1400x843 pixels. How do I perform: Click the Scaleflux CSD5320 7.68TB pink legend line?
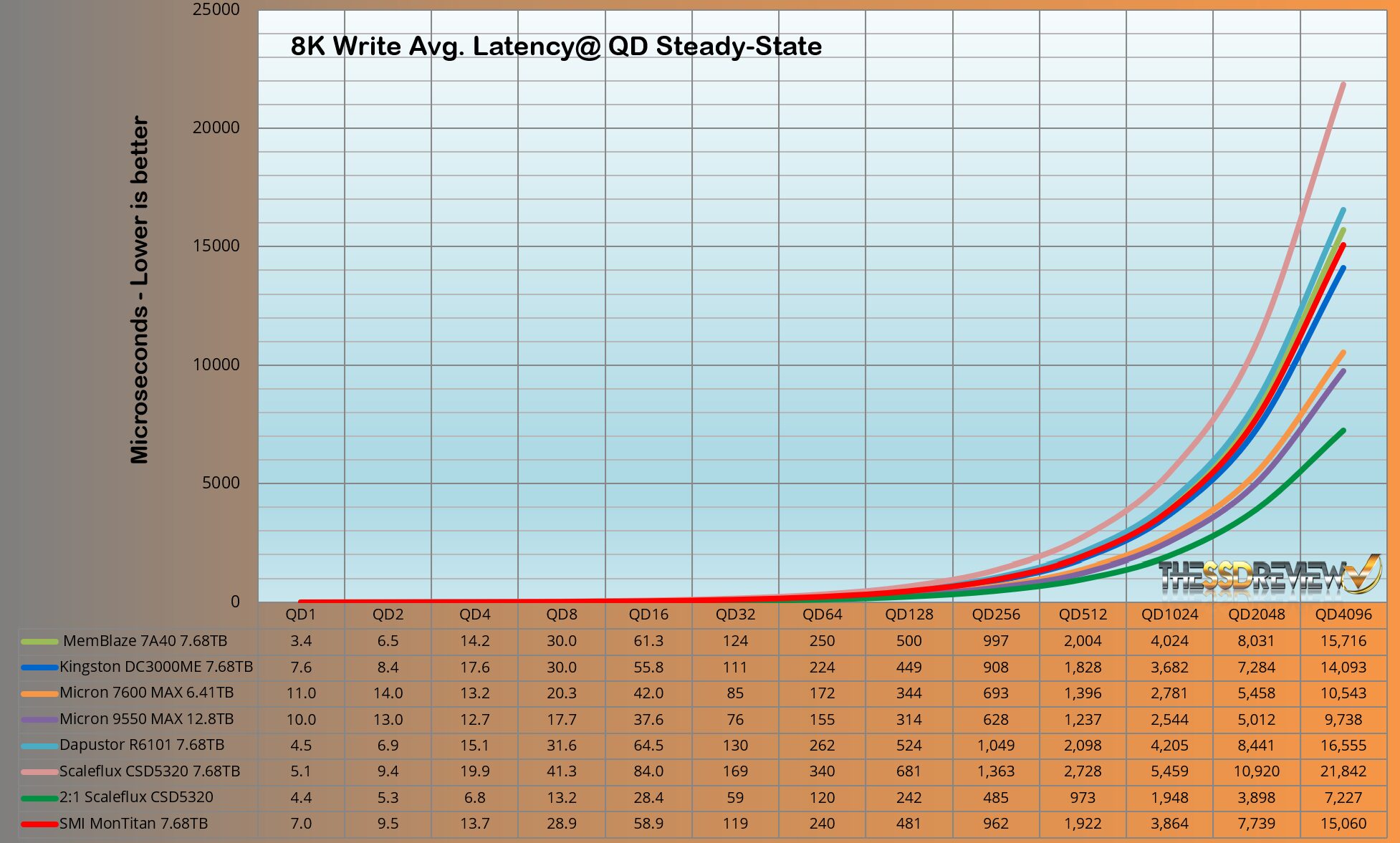click(x=39, y=772)
